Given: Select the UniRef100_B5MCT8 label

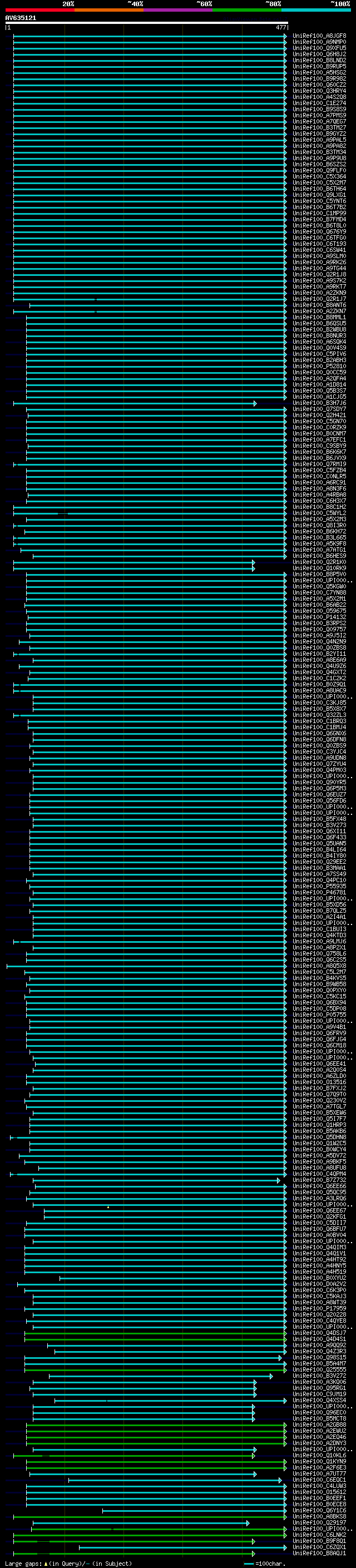Looking at the screenshot, I should point(319,1418).
